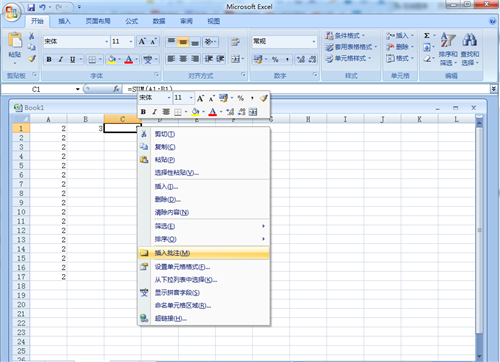Click the Office button in the top-left corner
Image resolution: width=500 pixels, height=362 pixels.
point(12,12)
